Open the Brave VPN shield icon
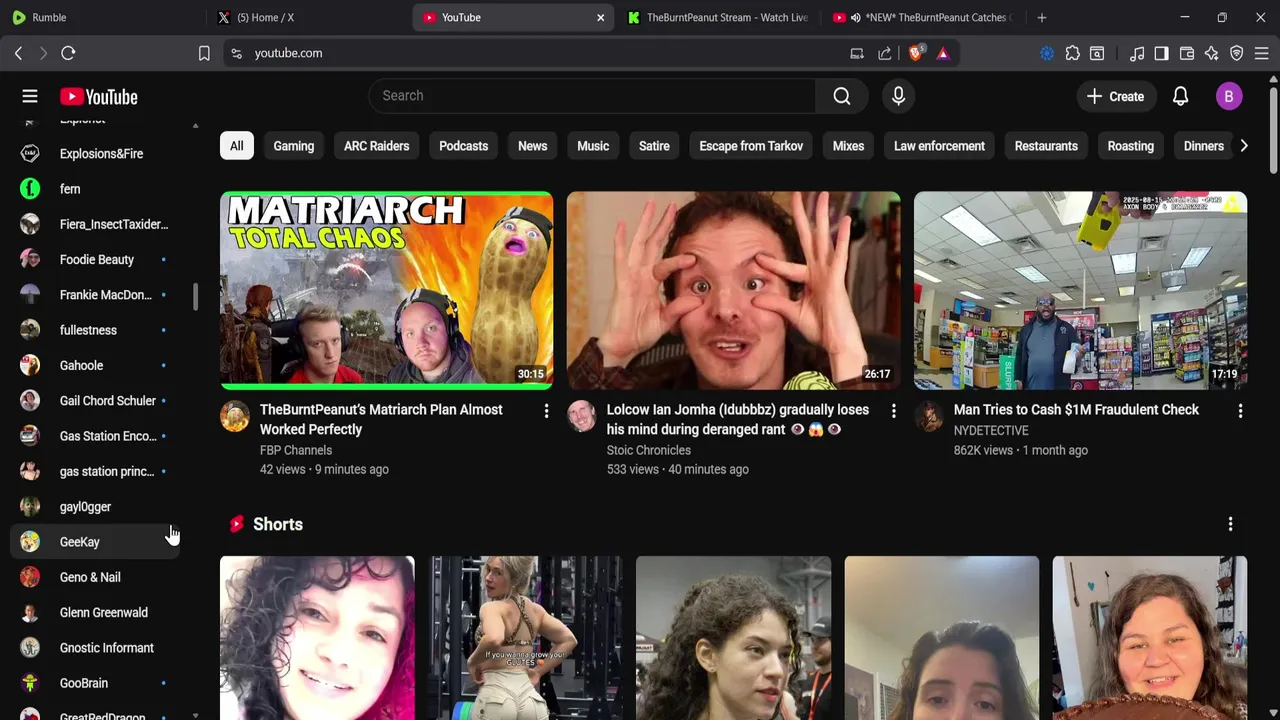 (1237, 53)
